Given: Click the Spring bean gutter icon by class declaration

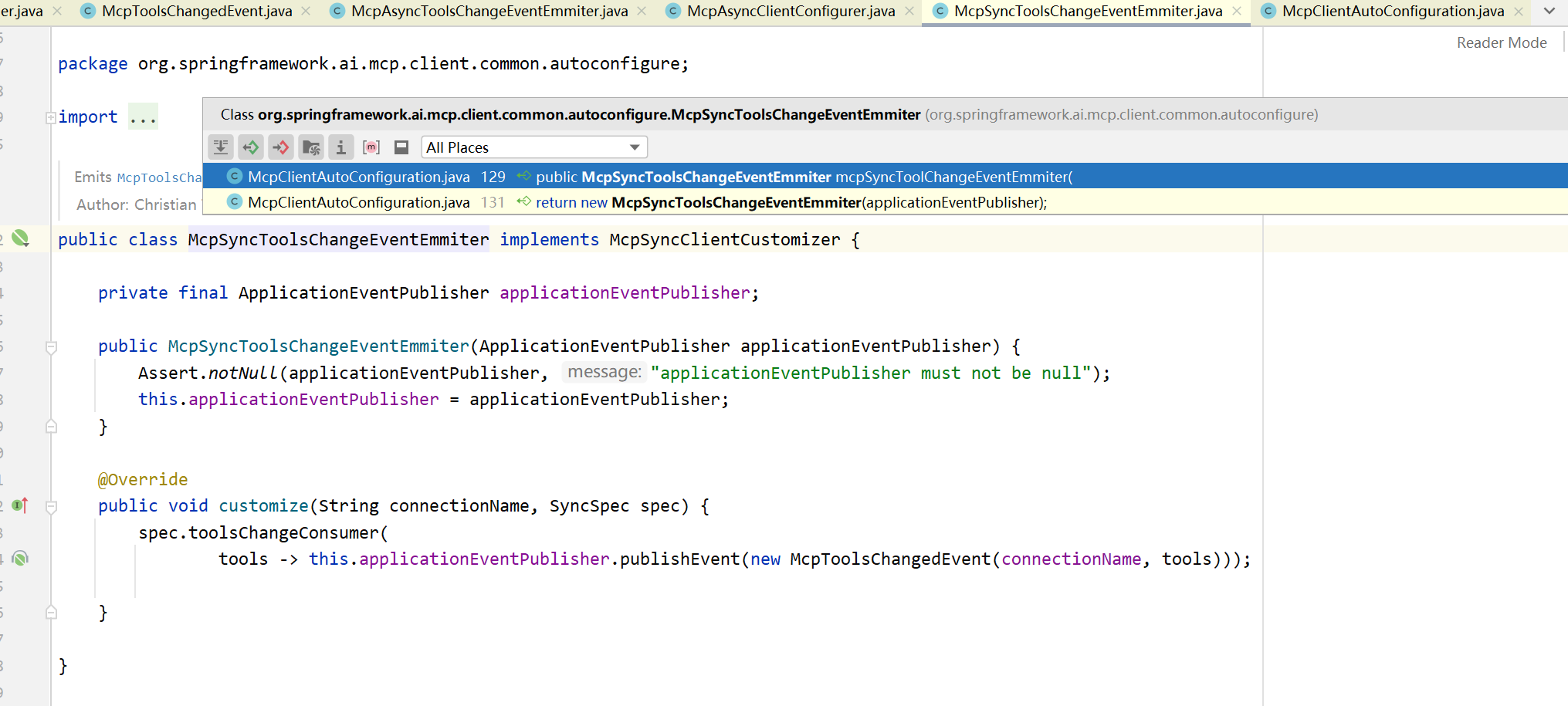Looking at the screenshot, I should [x=21, y=238].
